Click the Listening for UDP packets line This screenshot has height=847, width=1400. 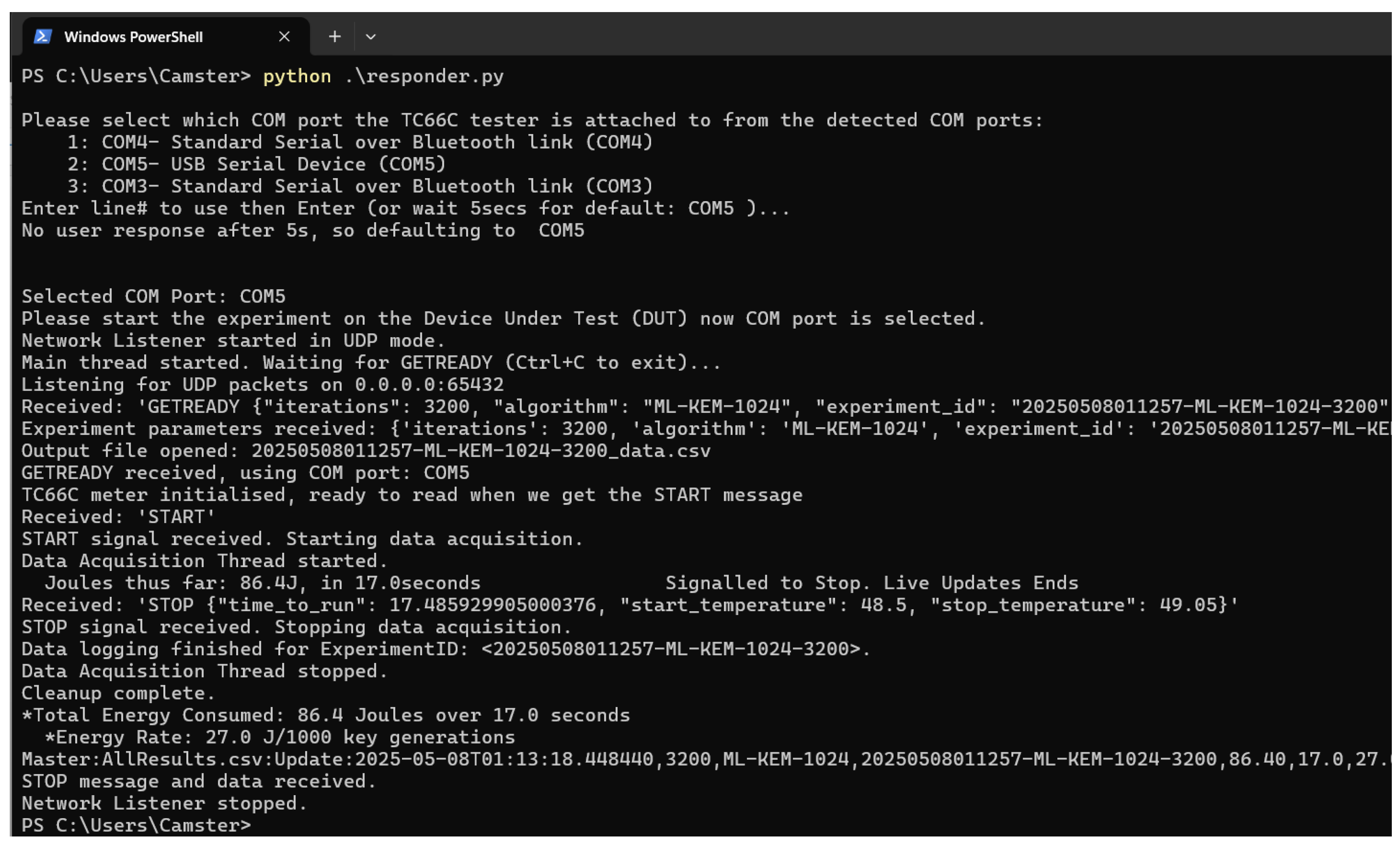pyautogui.click(x=262, y=385)
